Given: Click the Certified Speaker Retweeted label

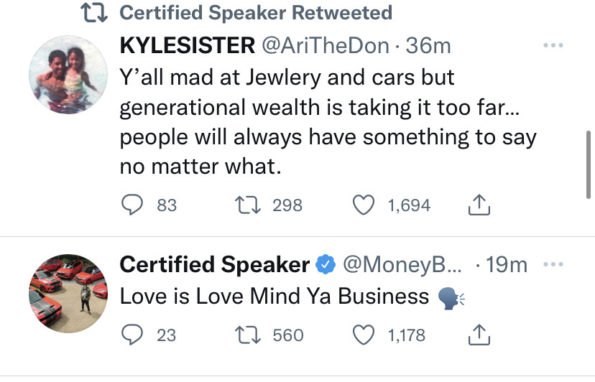Looking at the screenshot, I should tap(256, 13).
